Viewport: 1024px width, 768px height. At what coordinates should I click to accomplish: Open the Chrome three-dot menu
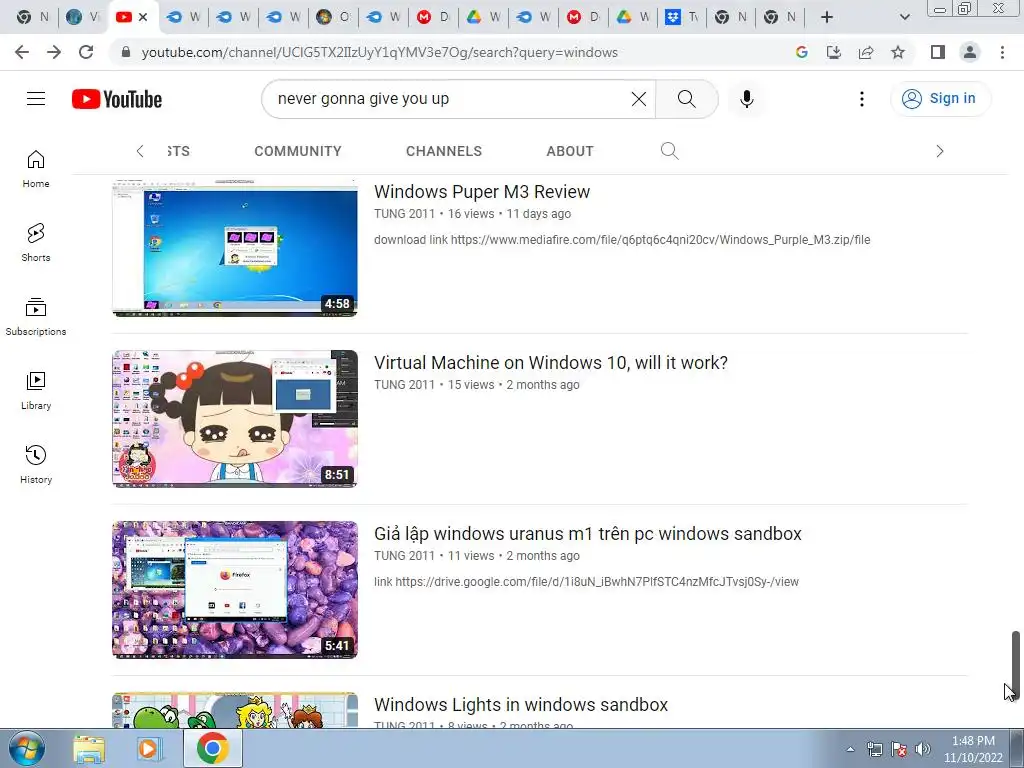pyautogui.click(x=1002, y=52)
